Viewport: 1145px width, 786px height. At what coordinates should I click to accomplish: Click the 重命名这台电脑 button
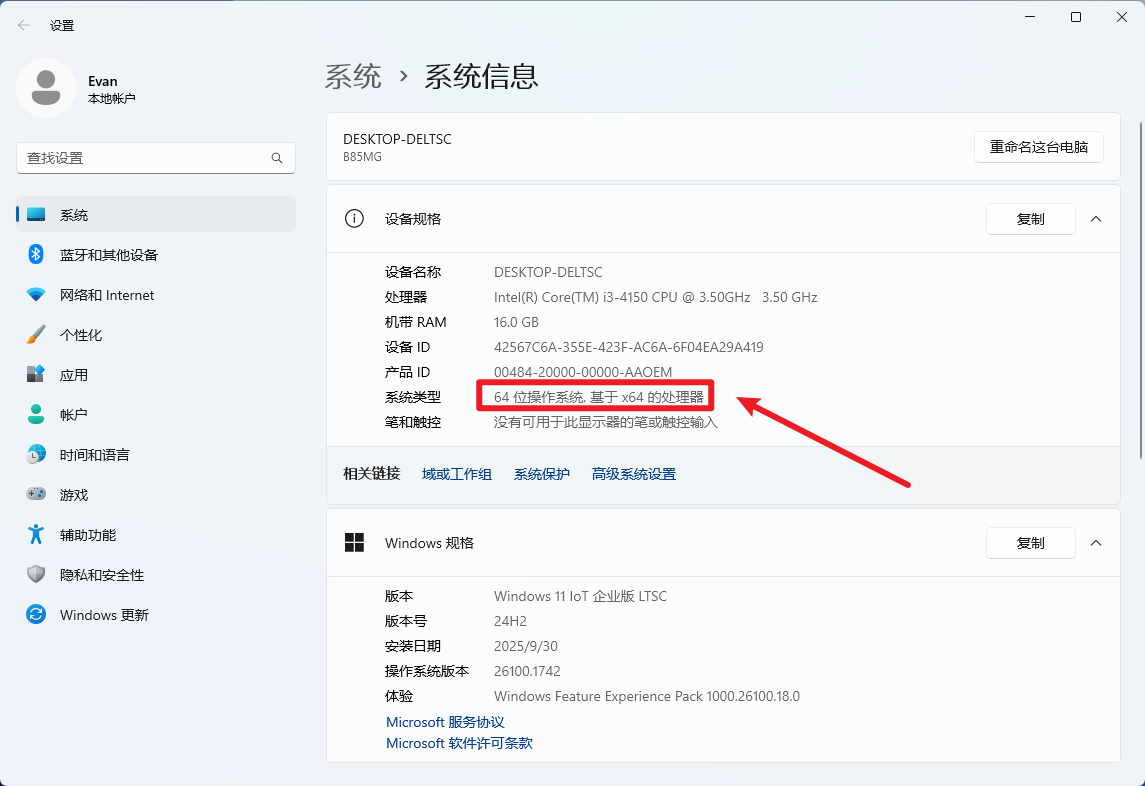coord(1038,146)
